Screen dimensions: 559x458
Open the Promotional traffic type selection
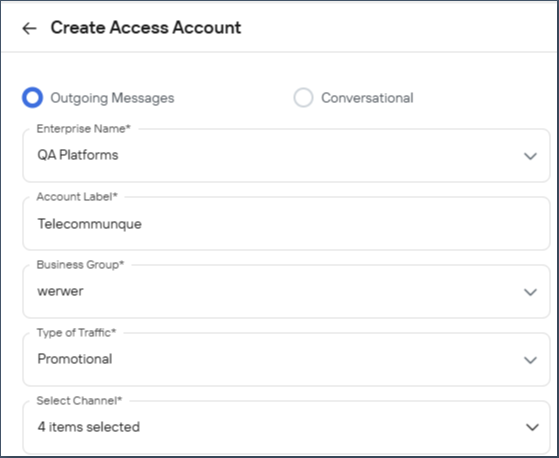pos(286,359)
